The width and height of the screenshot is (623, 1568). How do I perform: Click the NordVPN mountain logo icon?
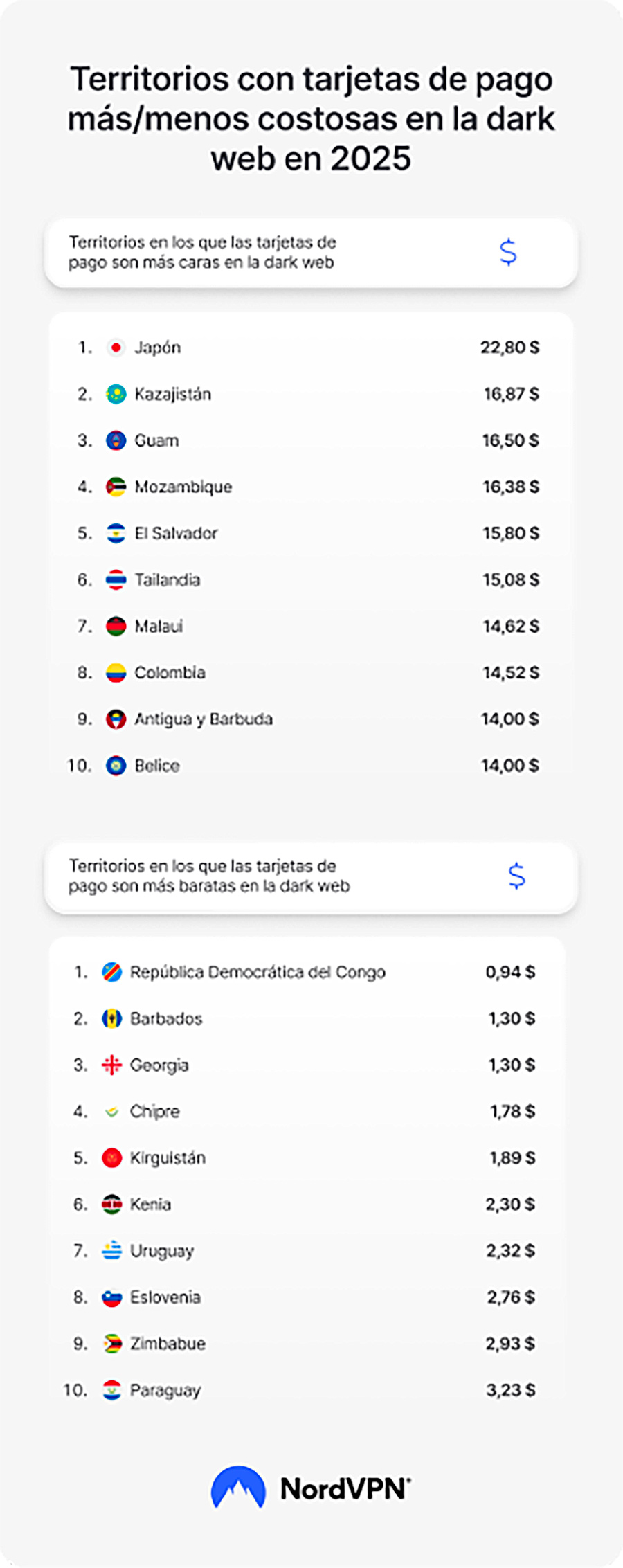point(238,1487)
